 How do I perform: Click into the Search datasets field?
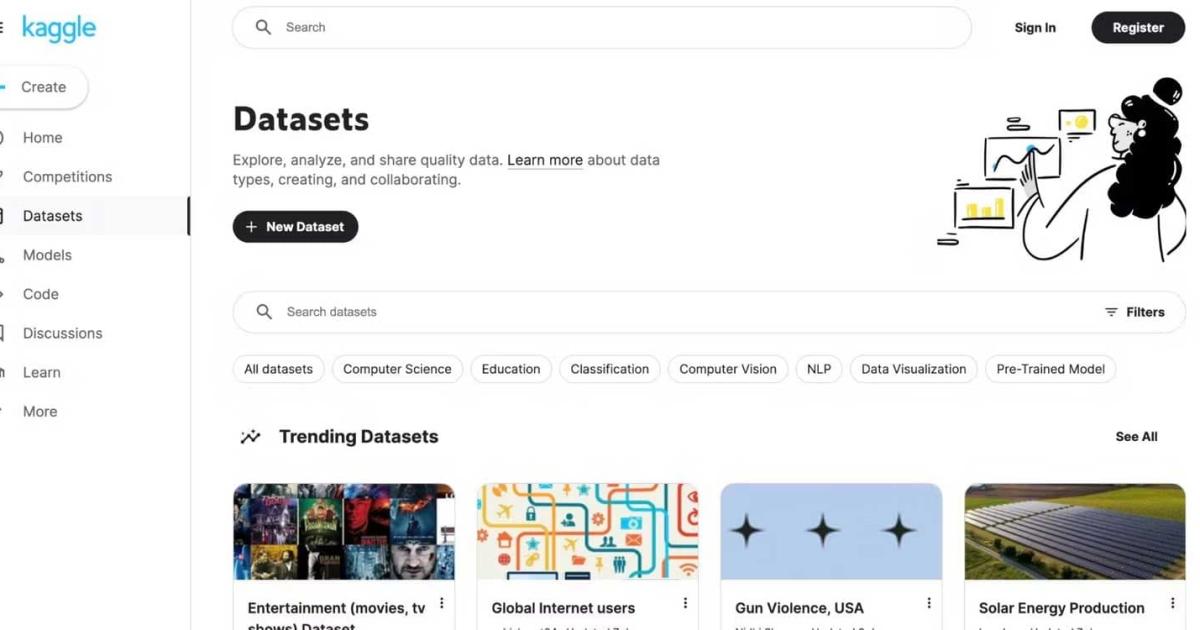pyautogui.click(x=680, y=312)
